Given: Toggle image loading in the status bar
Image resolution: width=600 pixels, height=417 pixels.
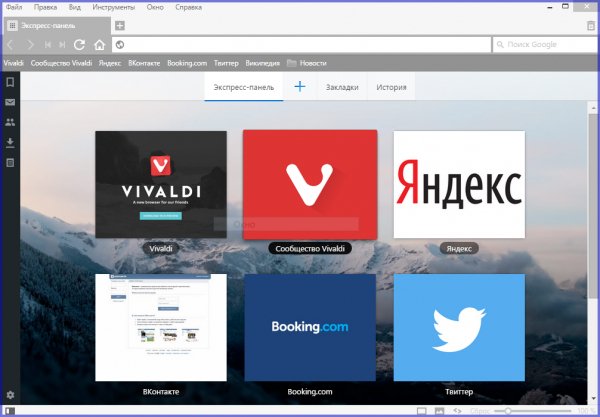Looking at the screenshot, I should pos(439,411).
